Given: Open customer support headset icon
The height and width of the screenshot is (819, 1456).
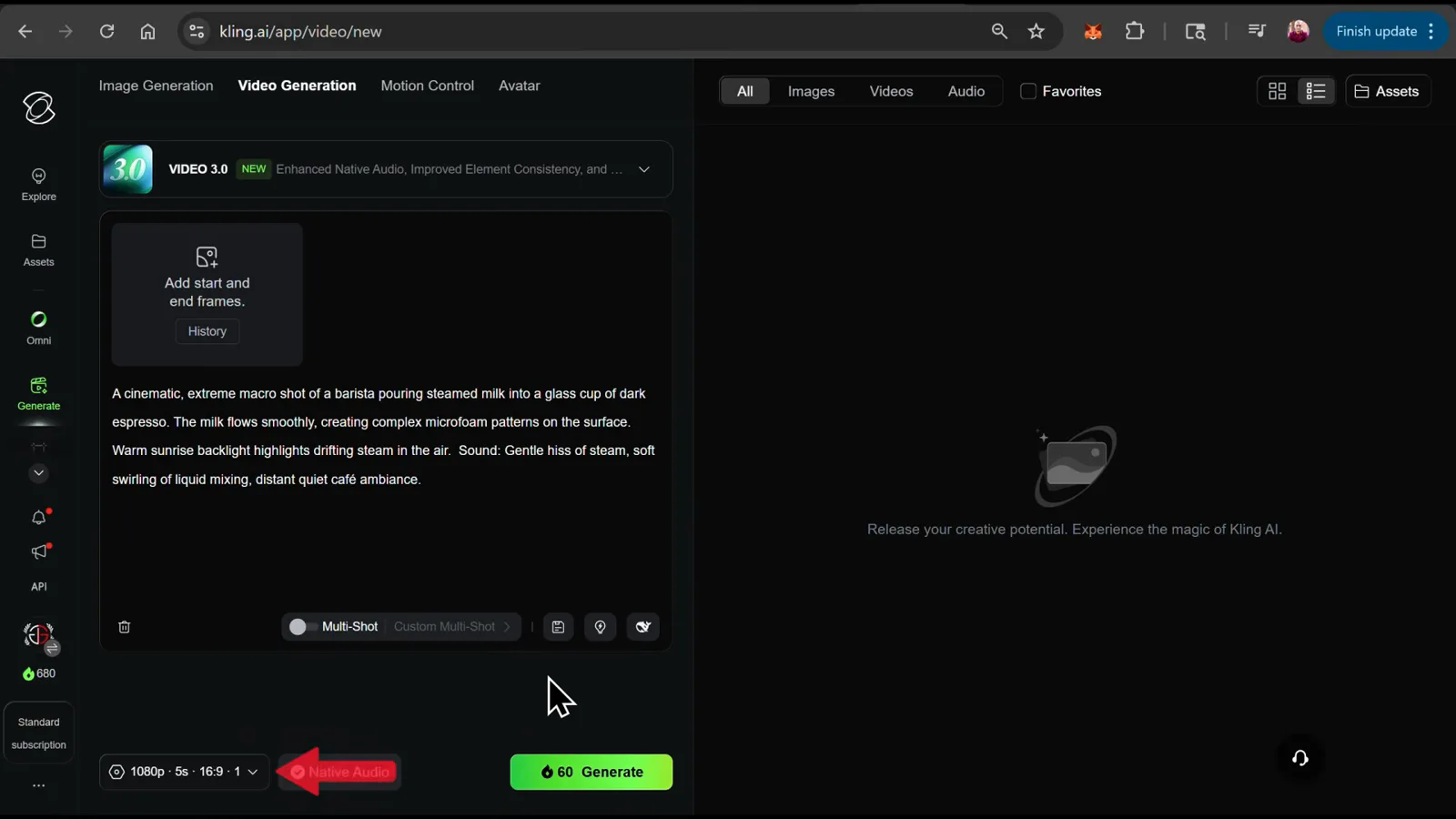Looking at the screenshot, I should tap(1299, 758).
